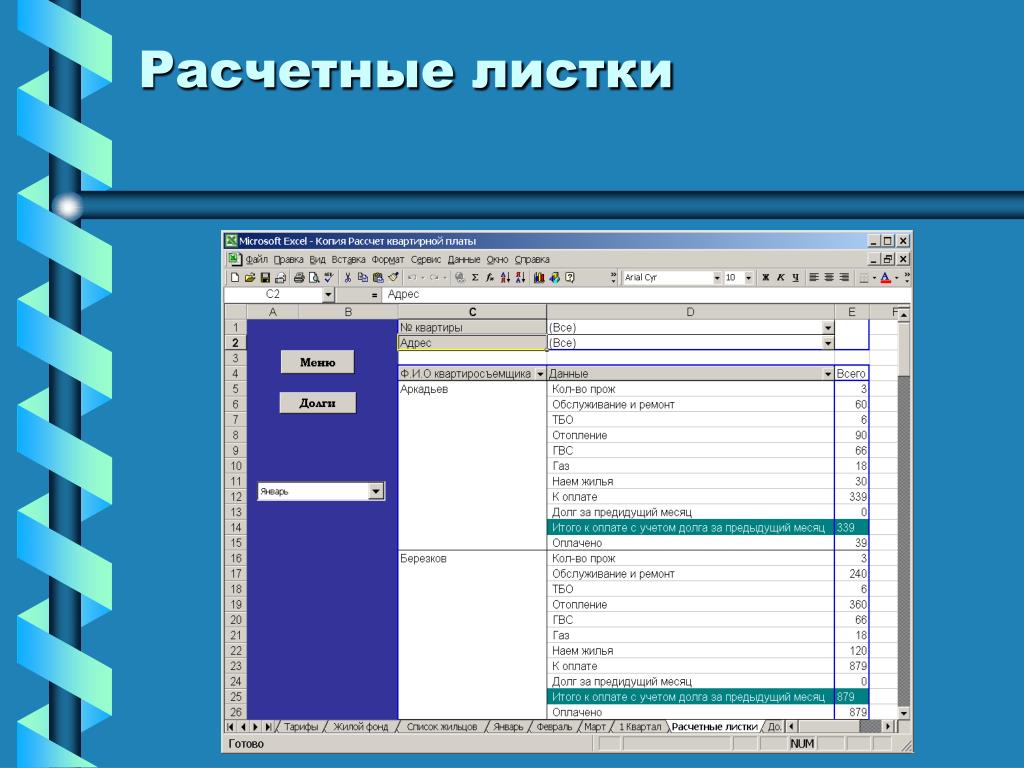Image resolution: width=1024 pixels, height=768 pixels.
Task: Click the Долги button on the sheet
Action: tap(317, 402)
